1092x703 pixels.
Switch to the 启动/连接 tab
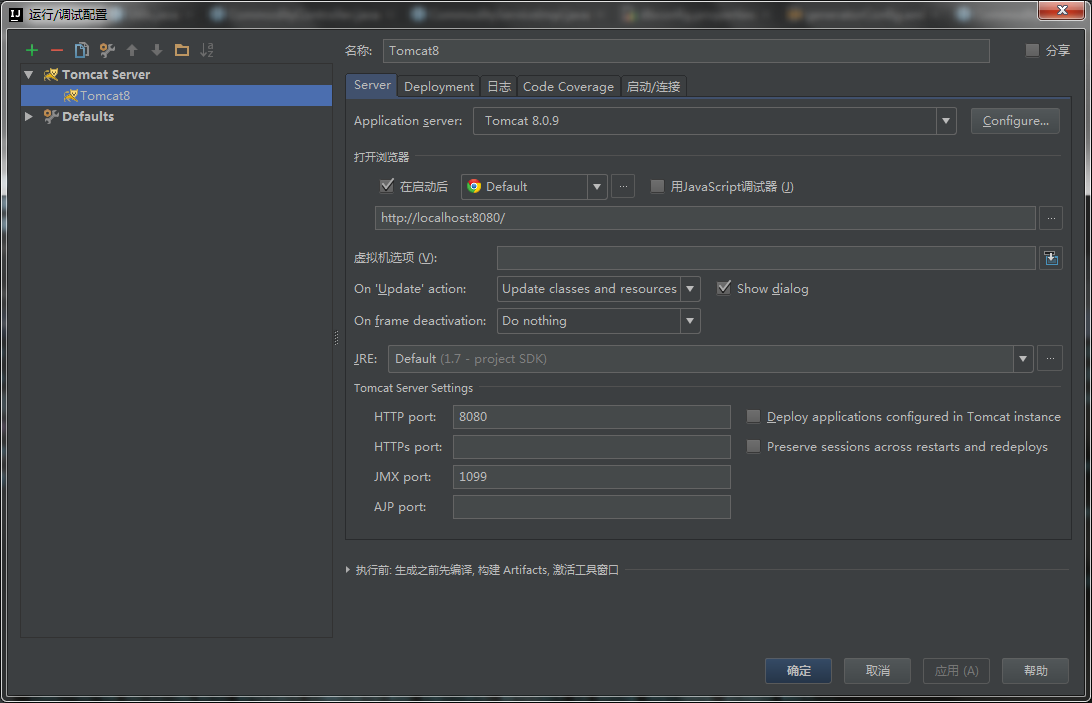(x=653, y=86)
